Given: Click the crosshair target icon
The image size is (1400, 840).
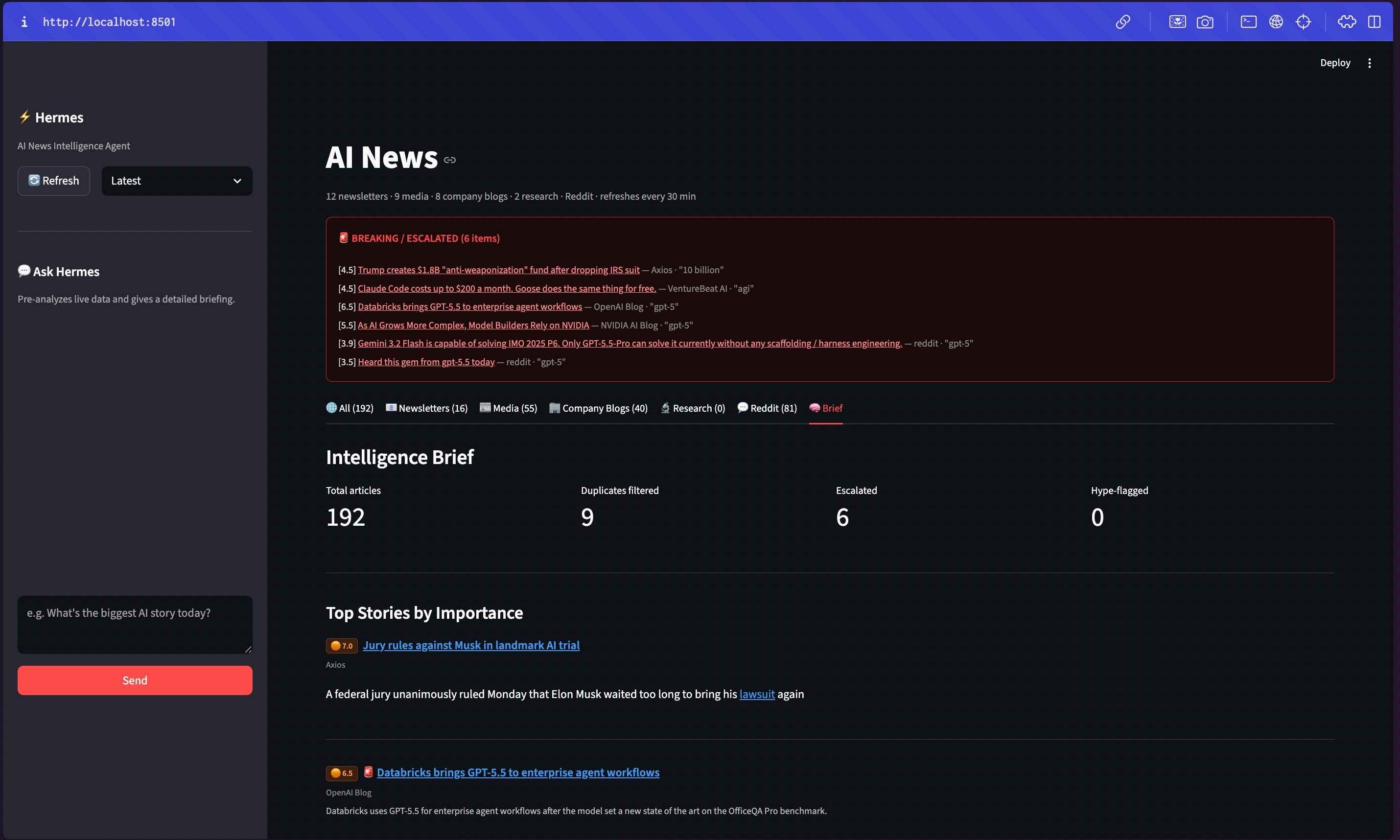Looking at the screenshot, I should click(x=1303, y=22).
